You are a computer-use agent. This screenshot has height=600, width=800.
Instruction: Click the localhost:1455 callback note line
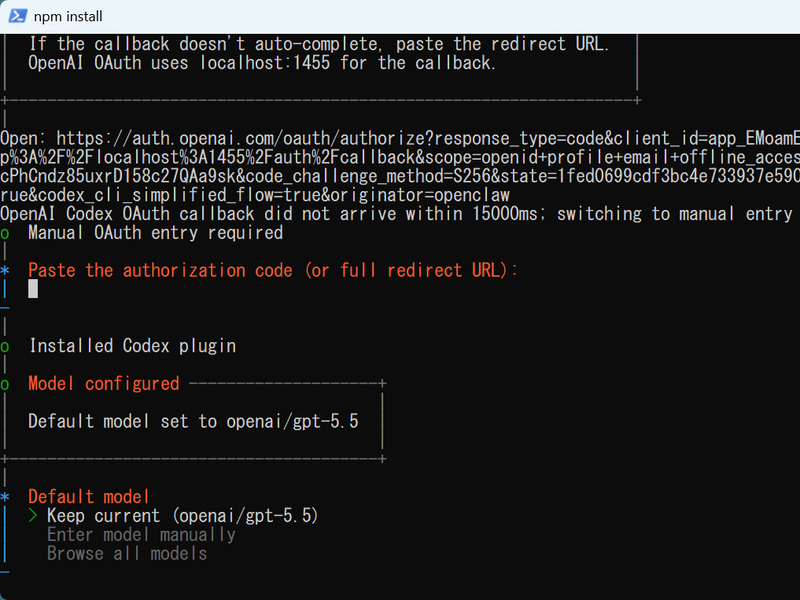[262, 63]
